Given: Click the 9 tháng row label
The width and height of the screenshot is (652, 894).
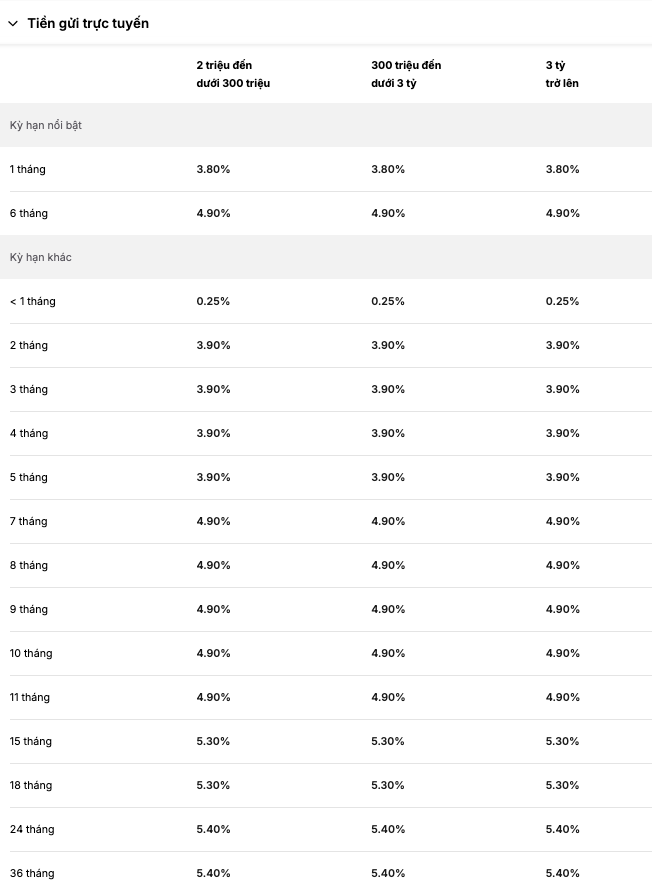Looking at the screenshot, I should [x=28, y=609].
